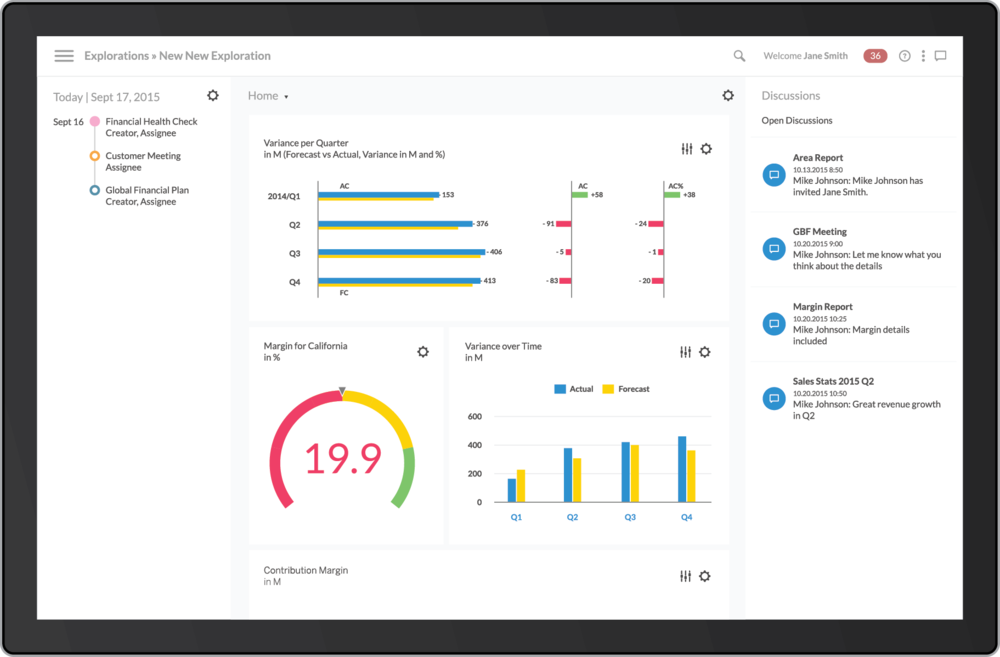Open the notifications badge showing 36

[x=875, y=56]
